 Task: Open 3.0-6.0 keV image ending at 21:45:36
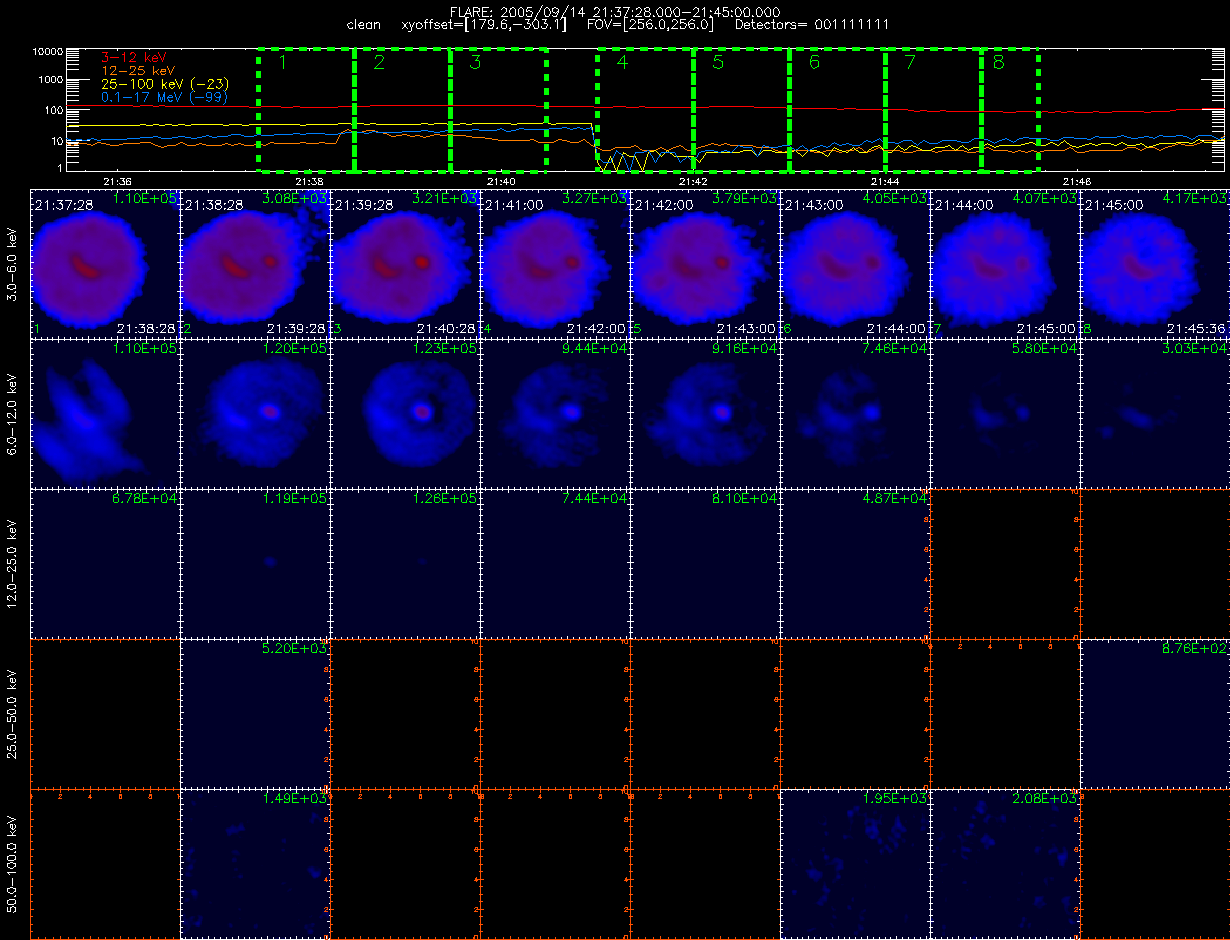pyautogui.click(x=1155, y=263)
